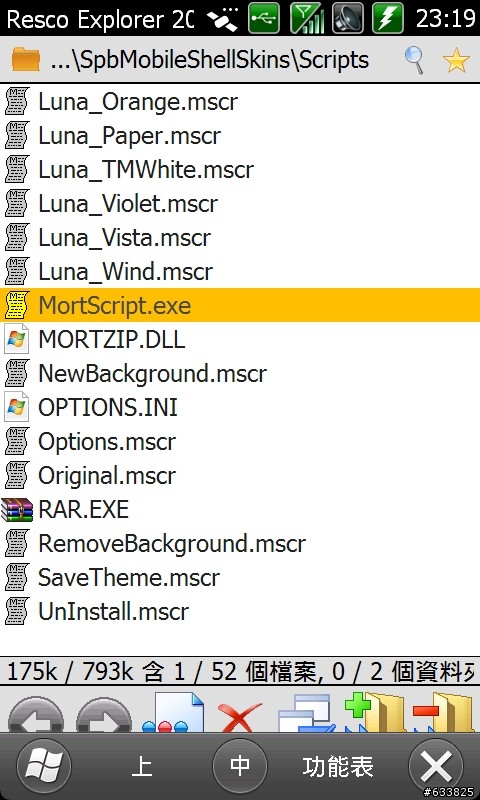Go forward with the right arrow button
Screen dimensions: 480x800
(x=104, y=713)
